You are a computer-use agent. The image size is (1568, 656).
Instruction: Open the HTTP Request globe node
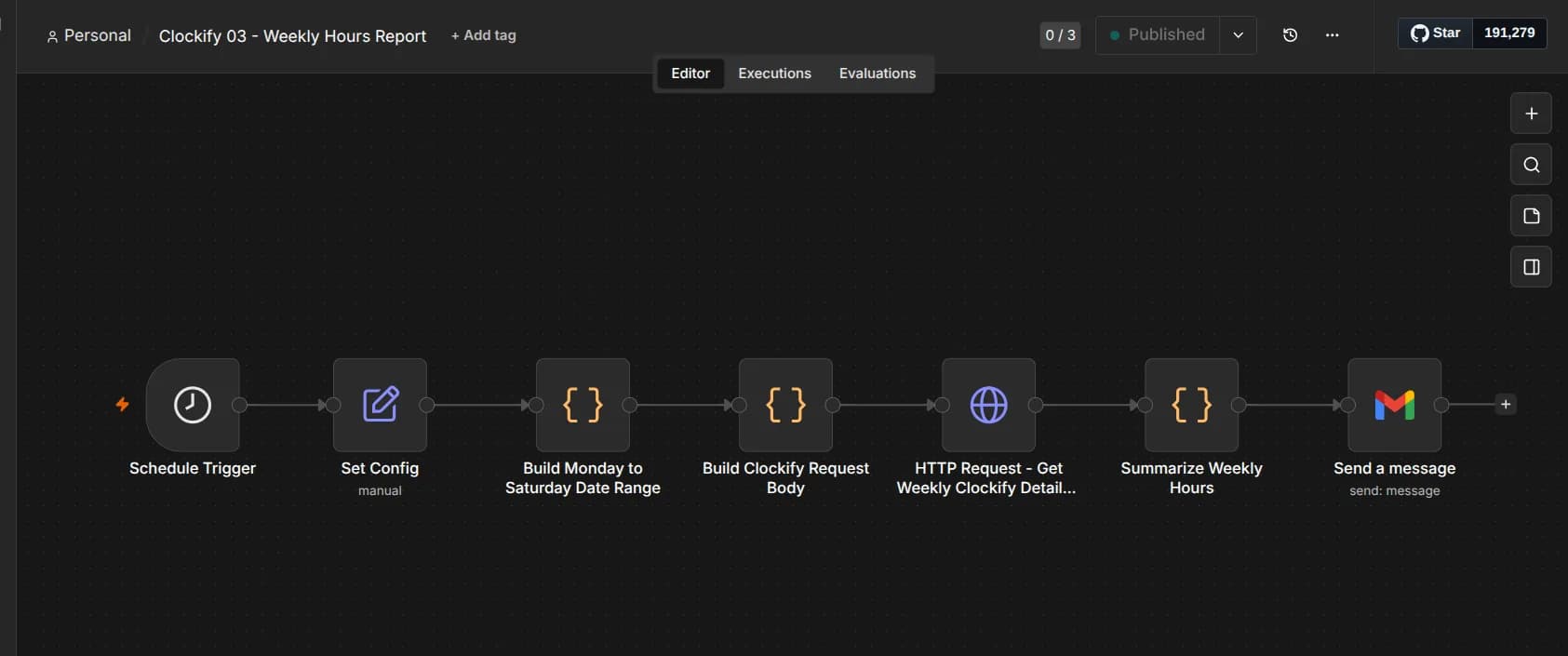coord(988,405)
